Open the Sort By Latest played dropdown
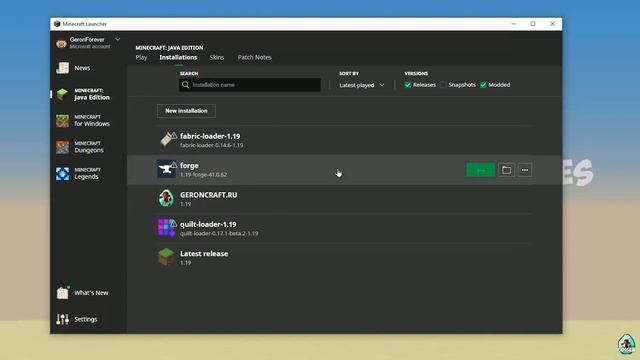Screen dimensions: 640x360 pyautogui.click(x=362, y=85)
